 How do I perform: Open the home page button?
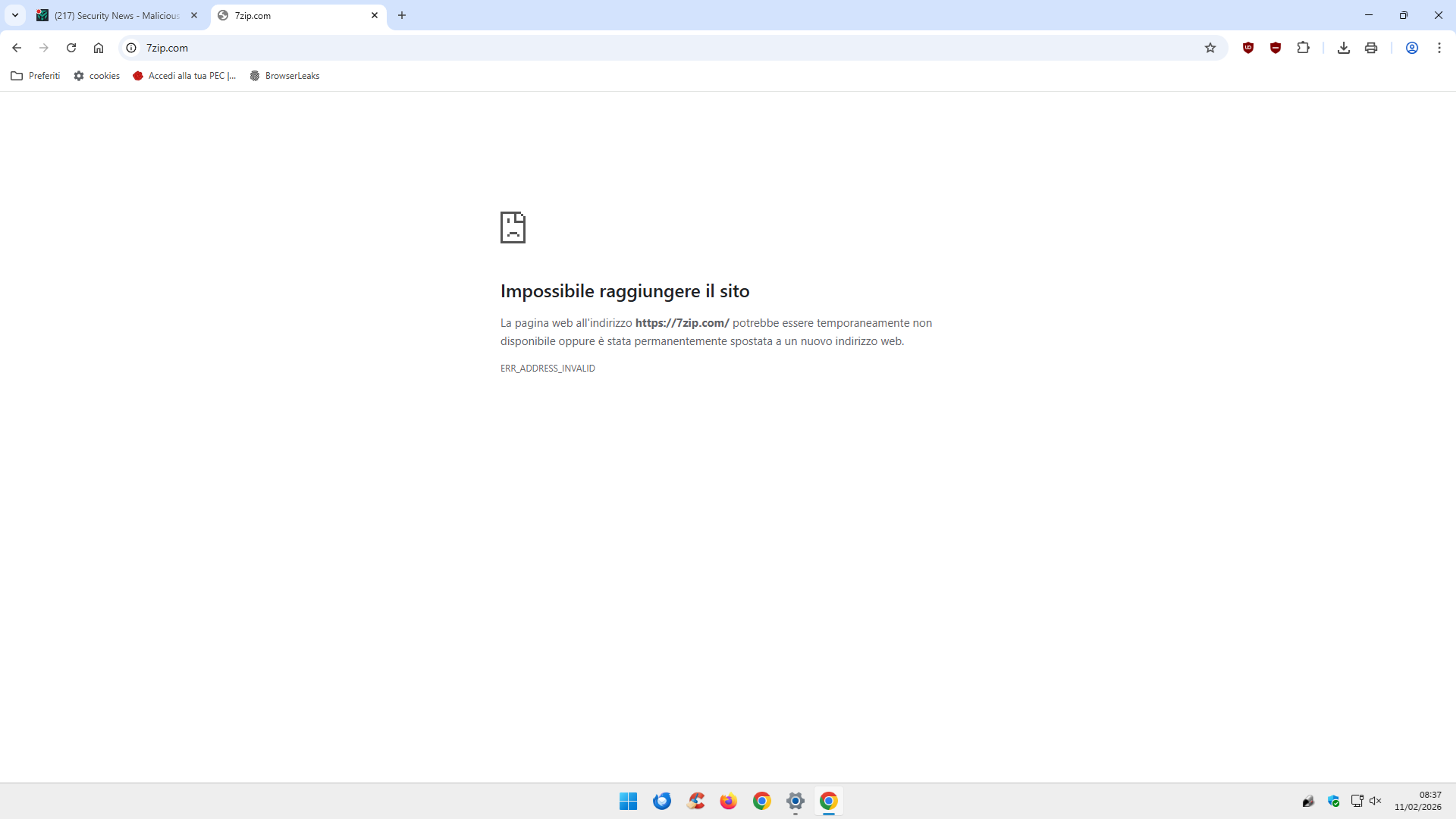click(x=99, y=48)
